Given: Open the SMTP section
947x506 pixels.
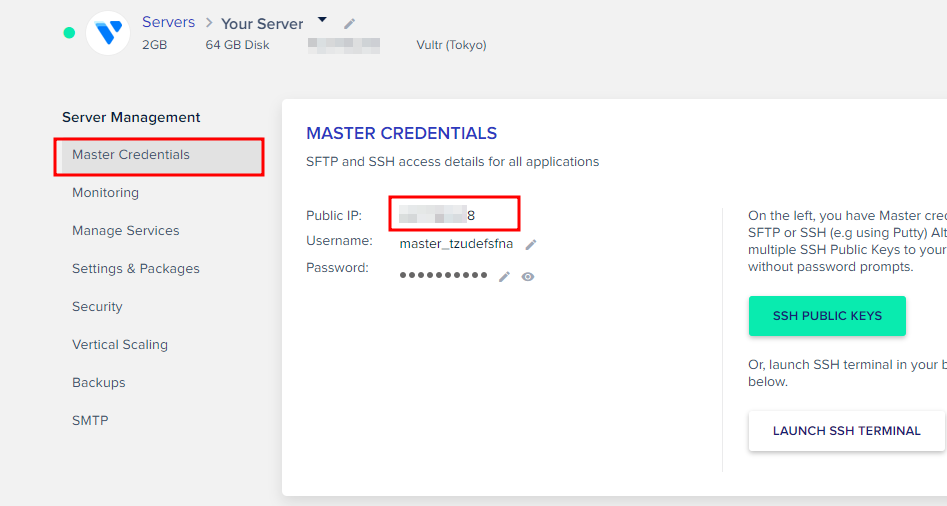Looking at the screenshot, I should tap(90, 421).
